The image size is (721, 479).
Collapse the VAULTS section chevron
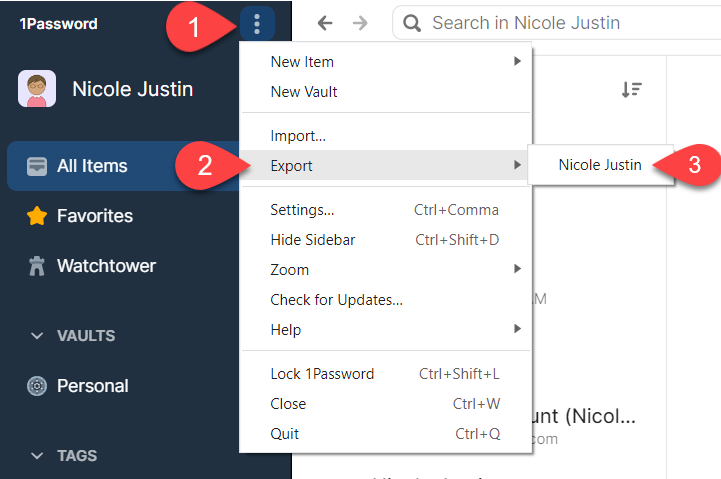[x=37, y=336]
